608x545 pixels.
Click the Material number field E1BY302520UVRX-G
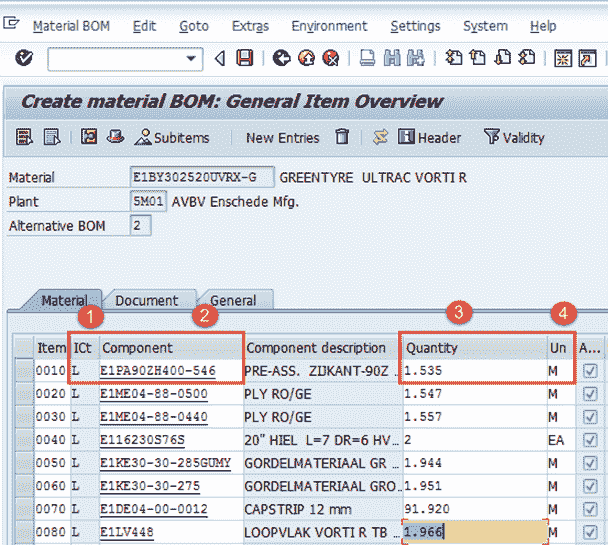pos(202,177)
